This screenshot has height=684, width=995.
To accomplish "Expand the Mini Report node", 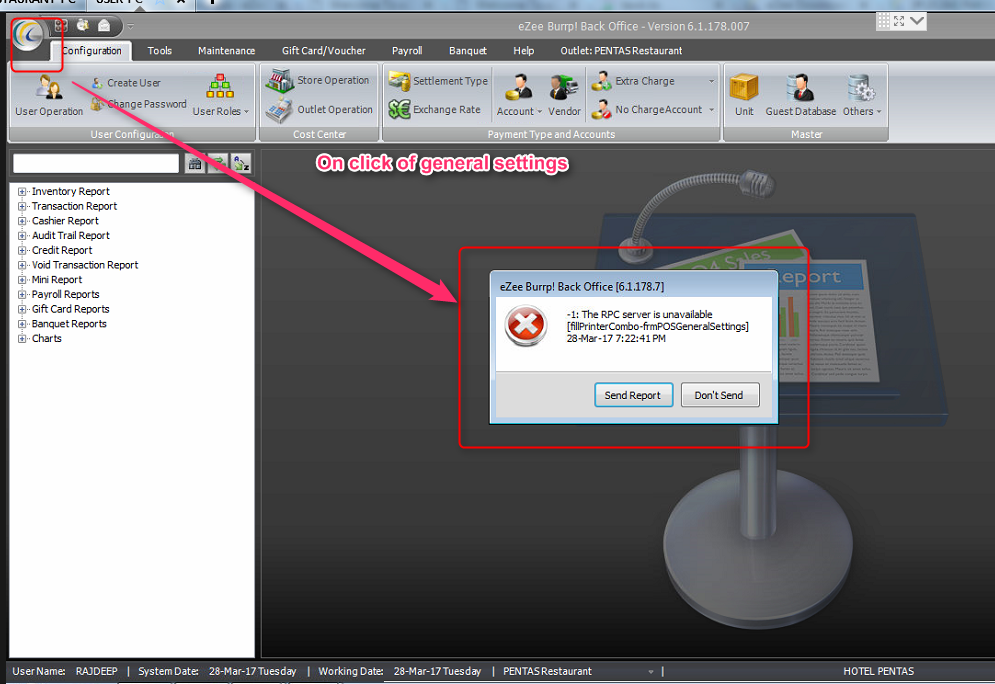I will click(22, 280).
